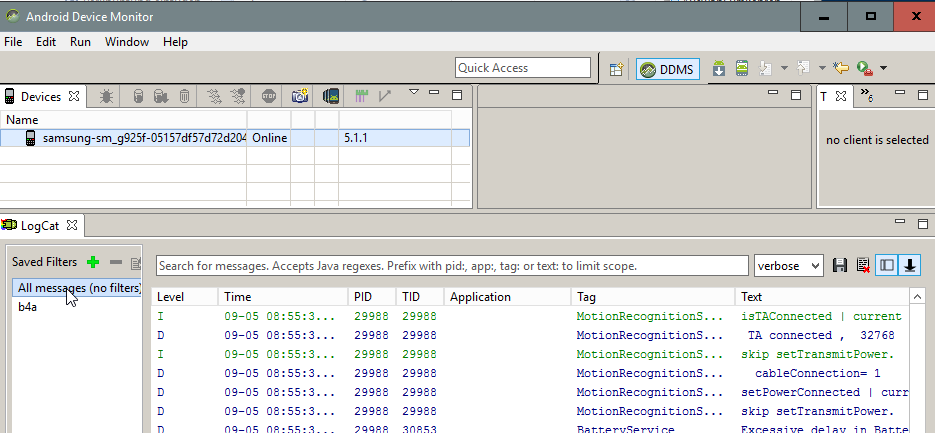Screen dimensions: 935x433
Task: Open the Previous Annotation dropdown arrow
Action: [822, 69]
